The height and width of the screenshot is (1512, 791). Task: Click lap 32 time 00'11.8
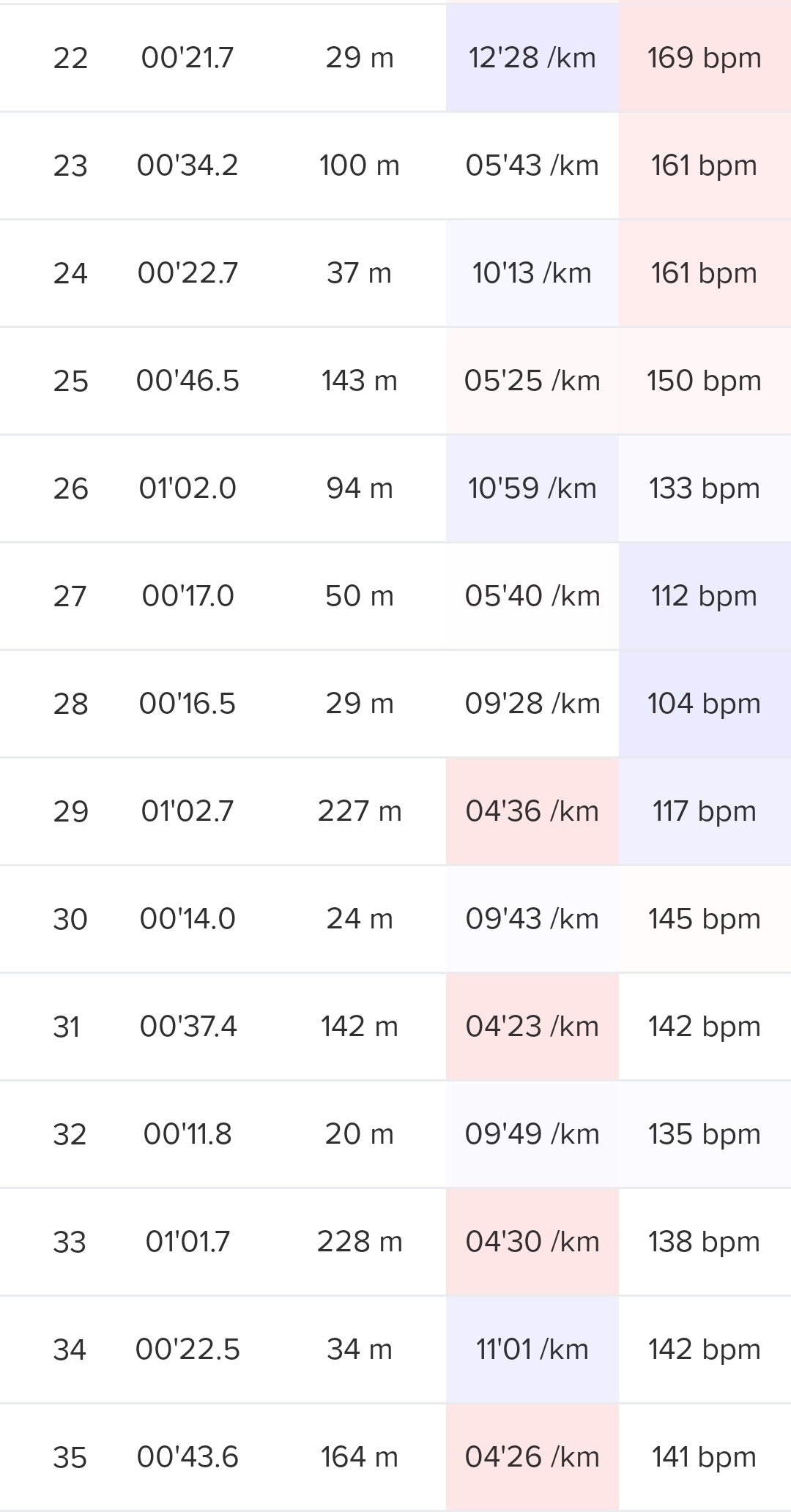187,1134
